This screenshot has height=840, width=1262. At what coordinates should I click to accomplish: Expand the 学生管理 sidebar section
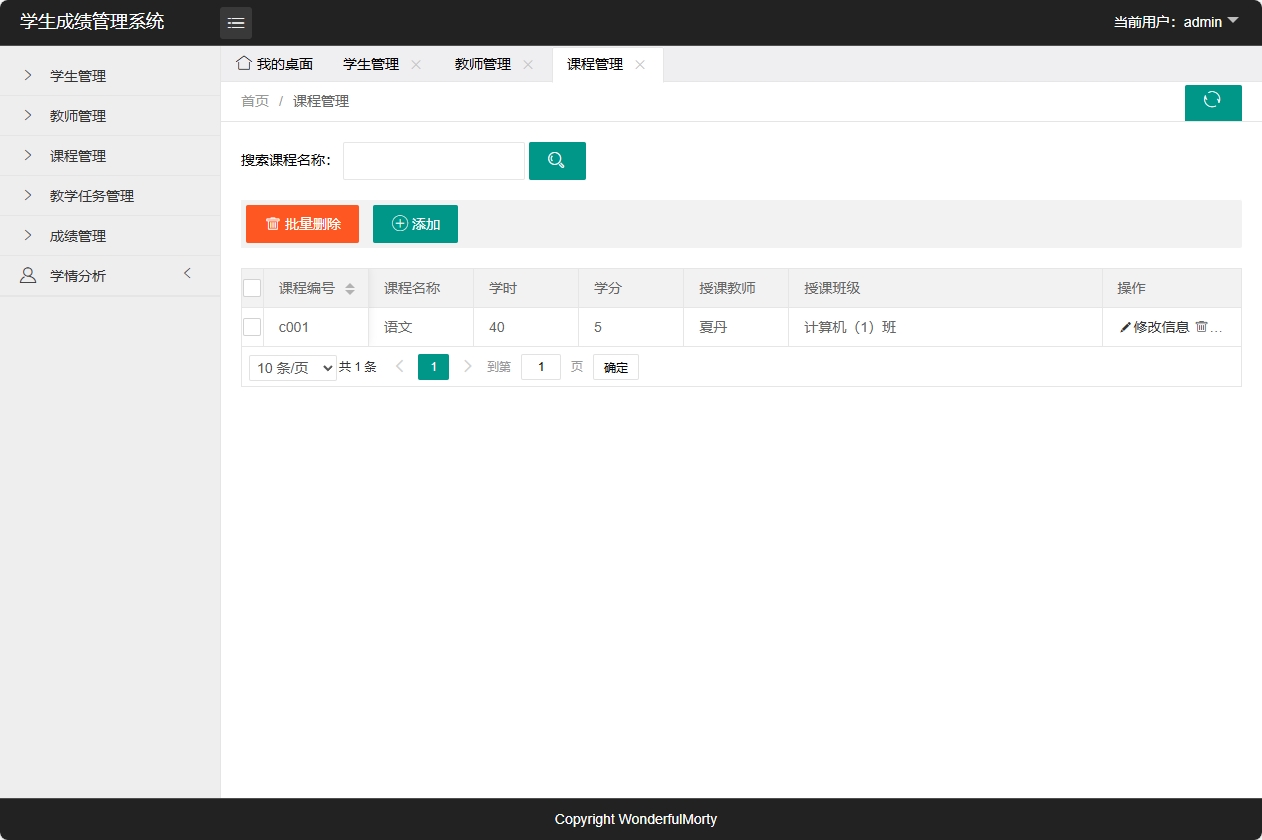77,75
